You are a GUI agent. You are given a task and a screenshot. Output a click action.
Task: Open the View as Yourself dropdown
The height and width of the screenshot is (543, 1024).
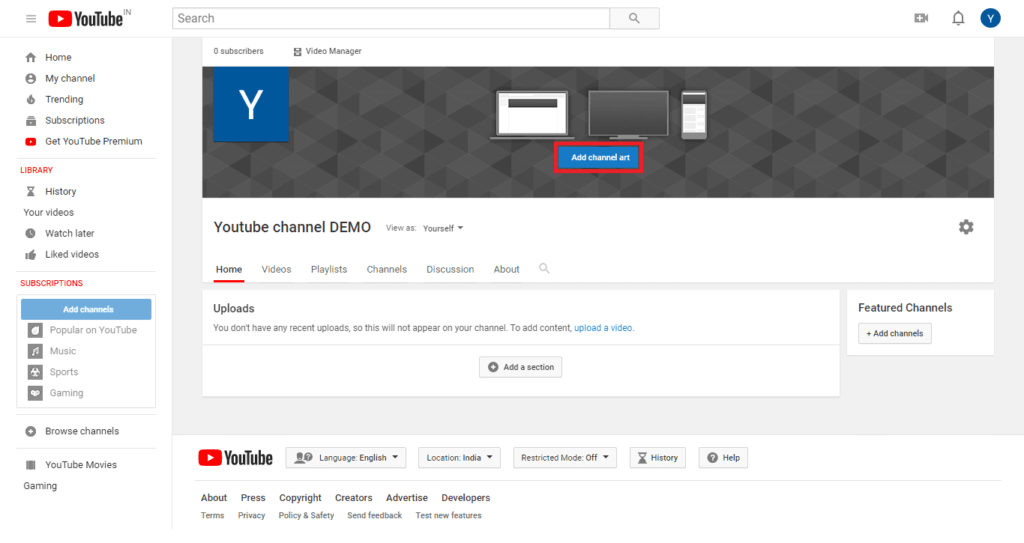pos(443,228)
